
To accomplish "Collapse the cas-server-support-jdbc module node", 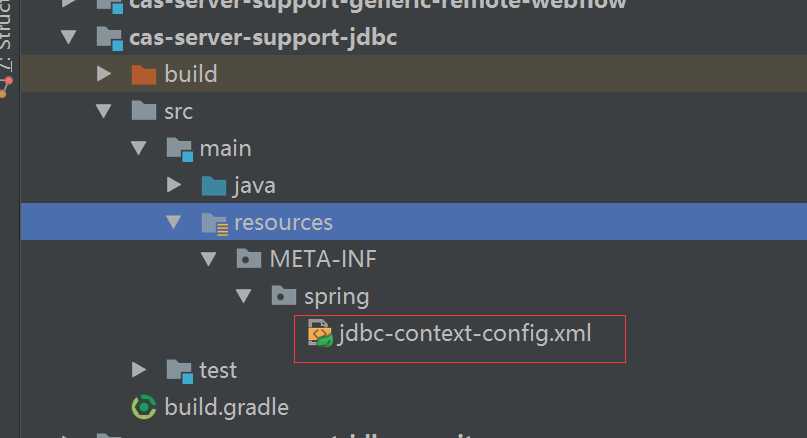I will point(68,37).
